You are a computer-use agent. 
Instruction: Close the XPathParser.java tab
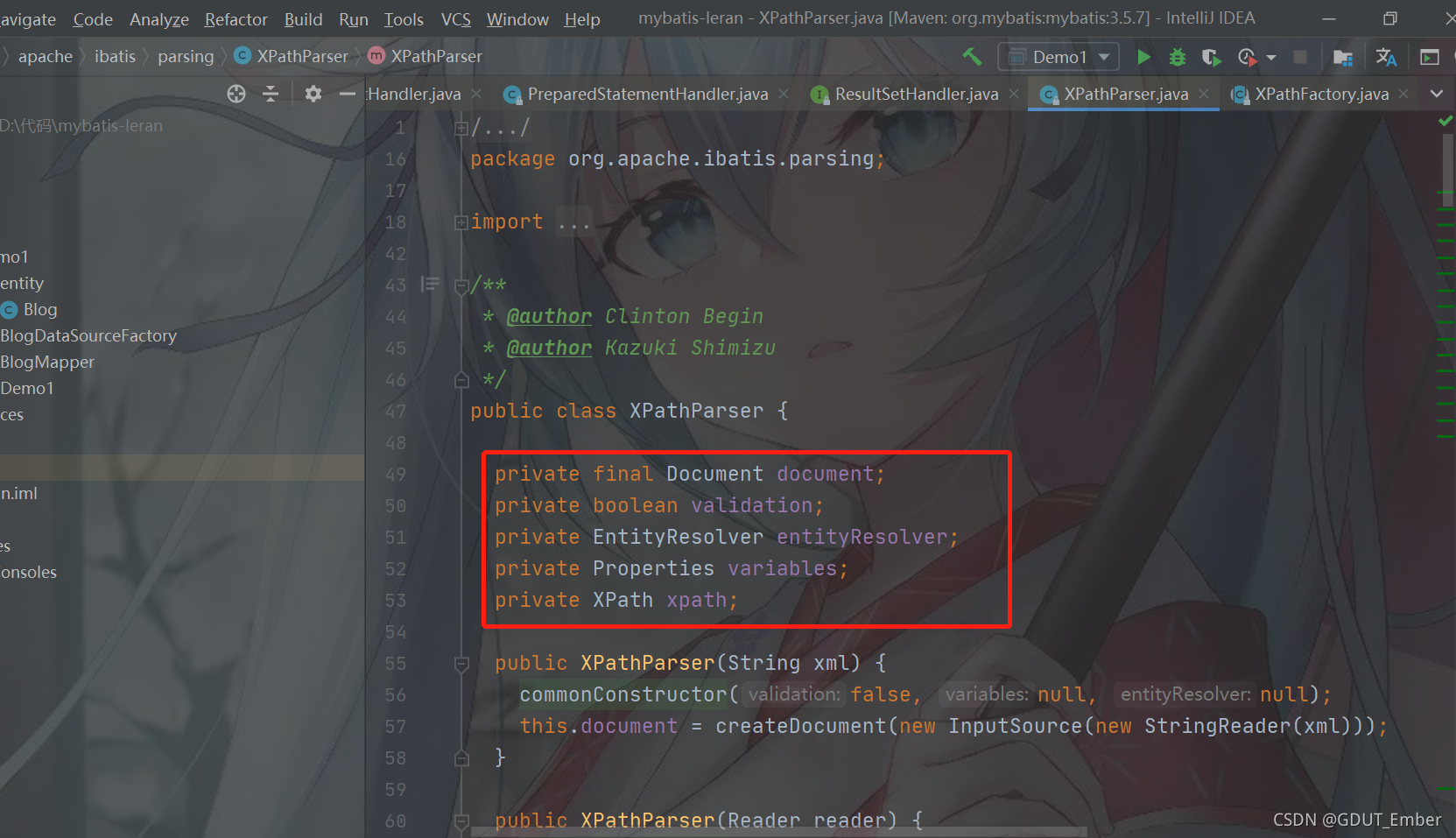[1204, 94]
